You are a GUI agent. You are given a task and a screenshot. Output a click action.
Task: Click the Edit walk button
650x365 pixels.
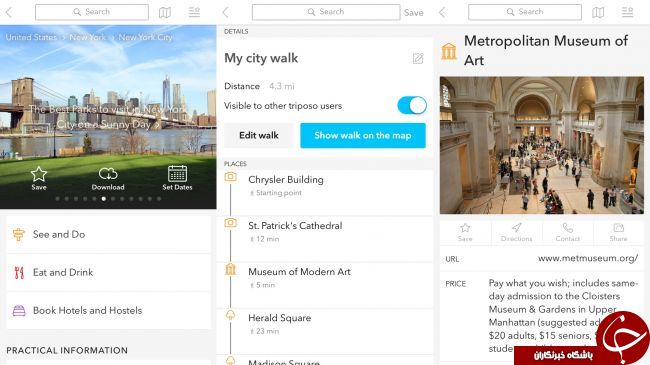[259, 135]
